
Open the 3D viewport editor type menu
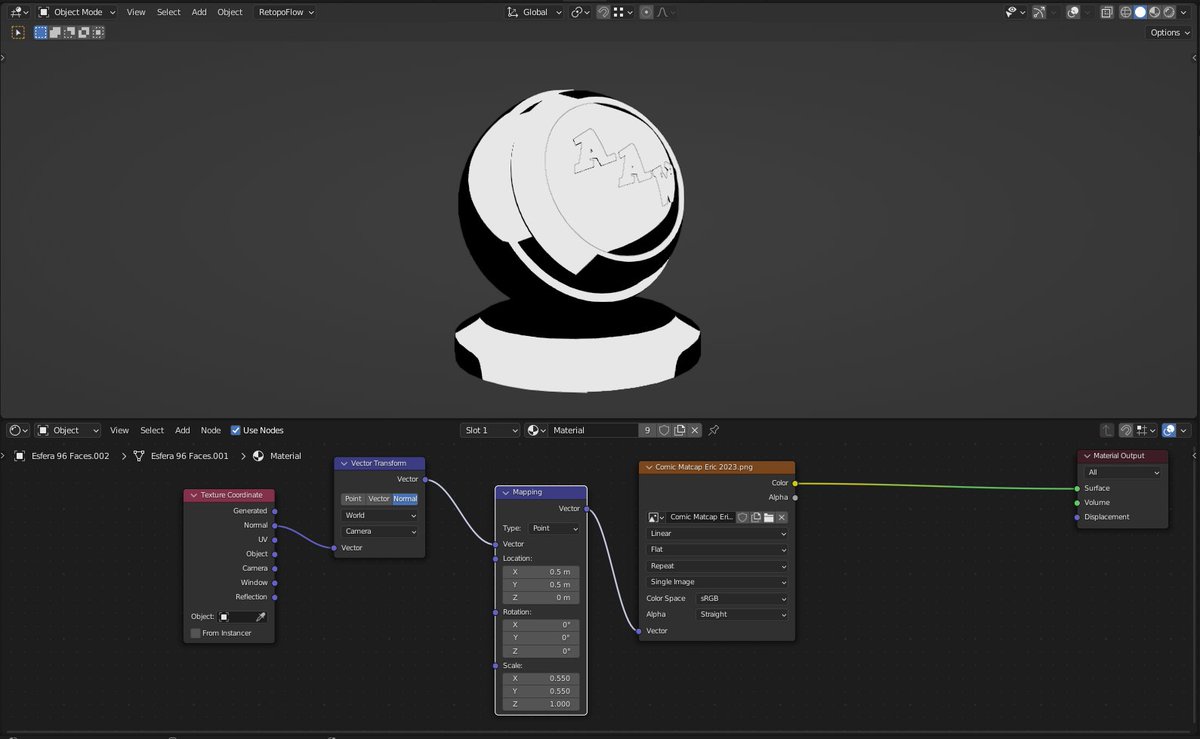point(18,12)
